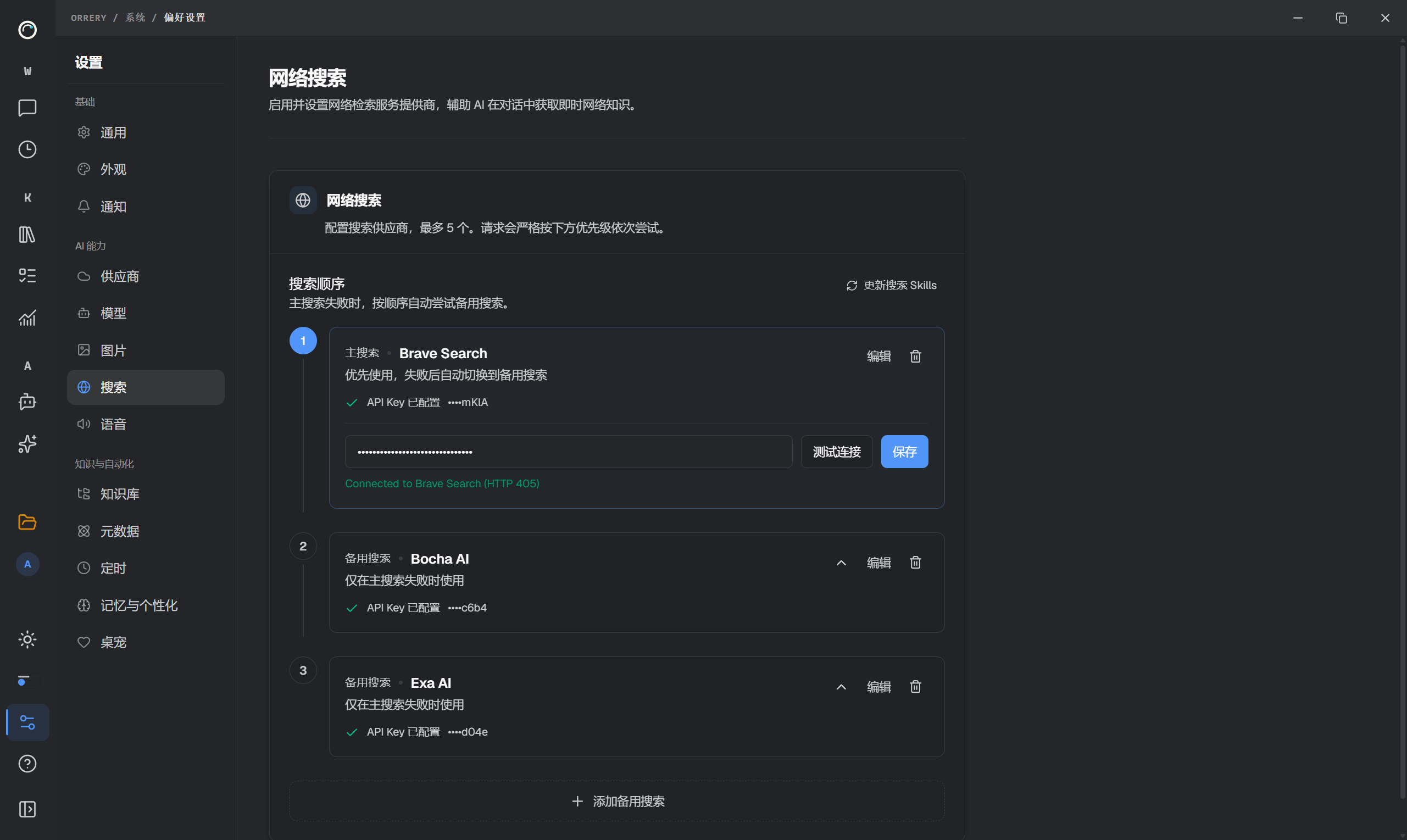Open the analytics chart icon in rail
1407x840 pixels.
[x=27, y=318]
